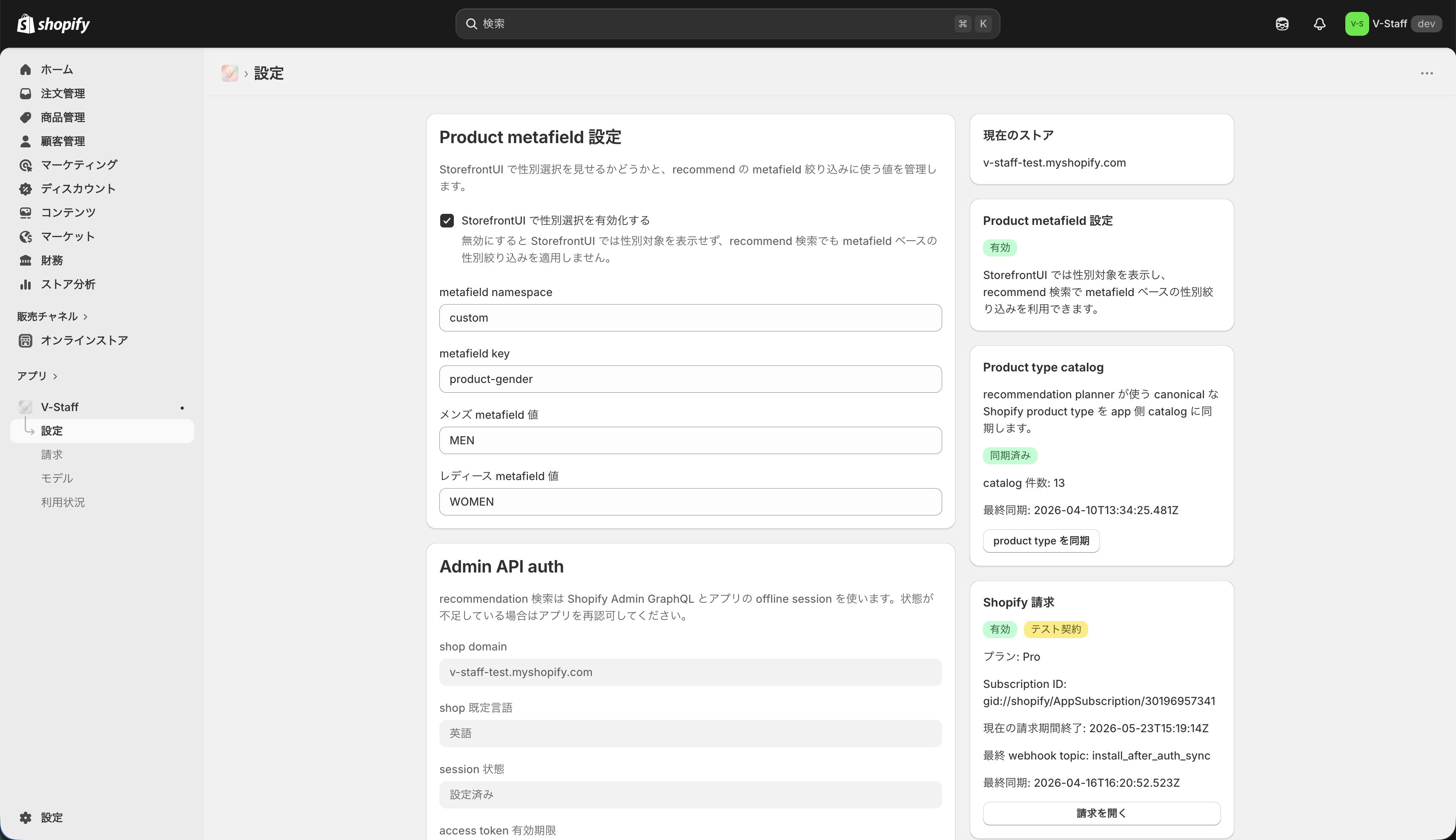
Task: Focus the 検索 search field
Action: coord(727,24)
